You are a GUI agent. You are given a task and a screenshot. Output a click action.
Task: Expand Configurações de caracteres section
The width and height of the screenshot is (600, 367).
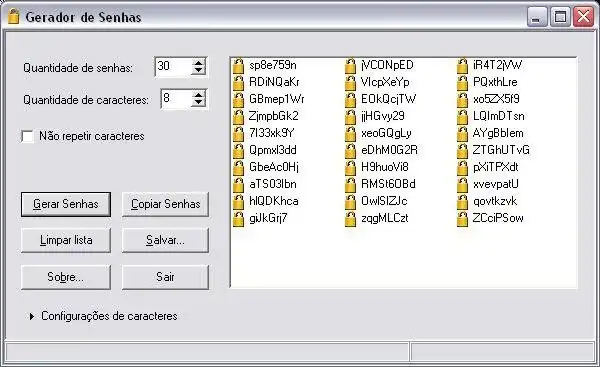click(32, 316)
